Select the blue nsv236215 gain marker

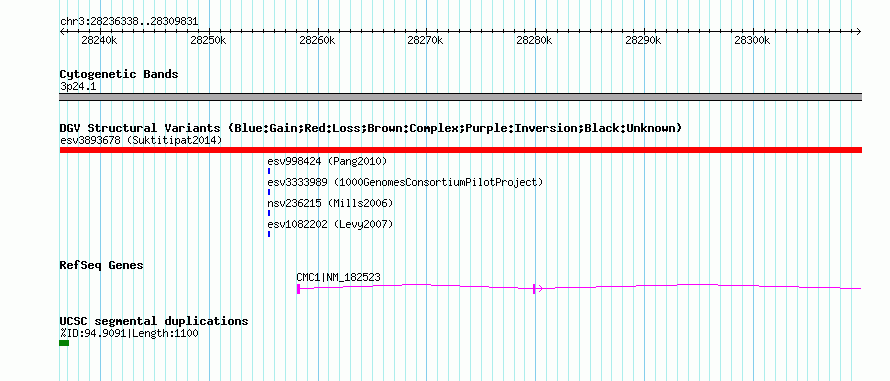click(269, 213)
